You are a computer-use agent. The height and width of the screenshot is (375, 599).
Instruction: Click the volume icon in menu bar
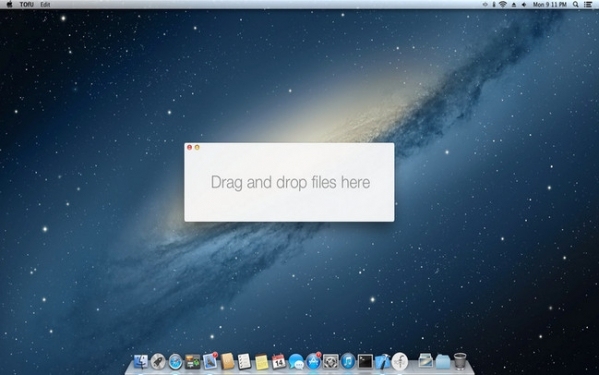524,5
